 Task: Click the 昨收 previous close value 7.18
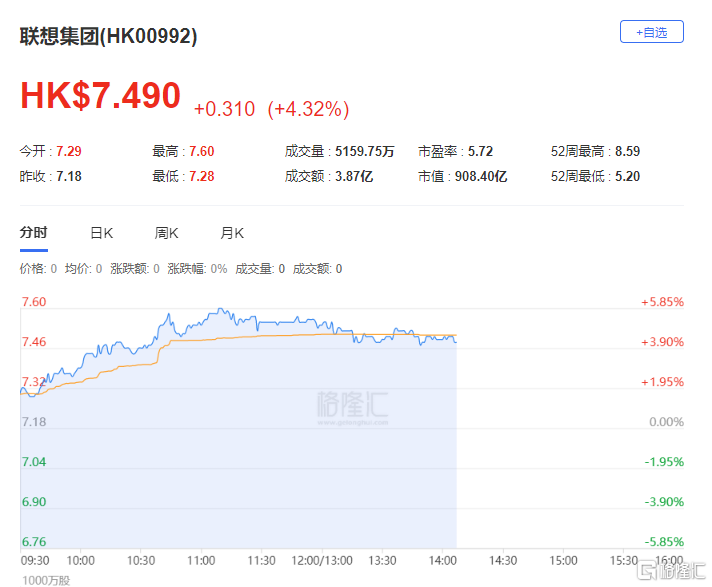pos(69,176)
